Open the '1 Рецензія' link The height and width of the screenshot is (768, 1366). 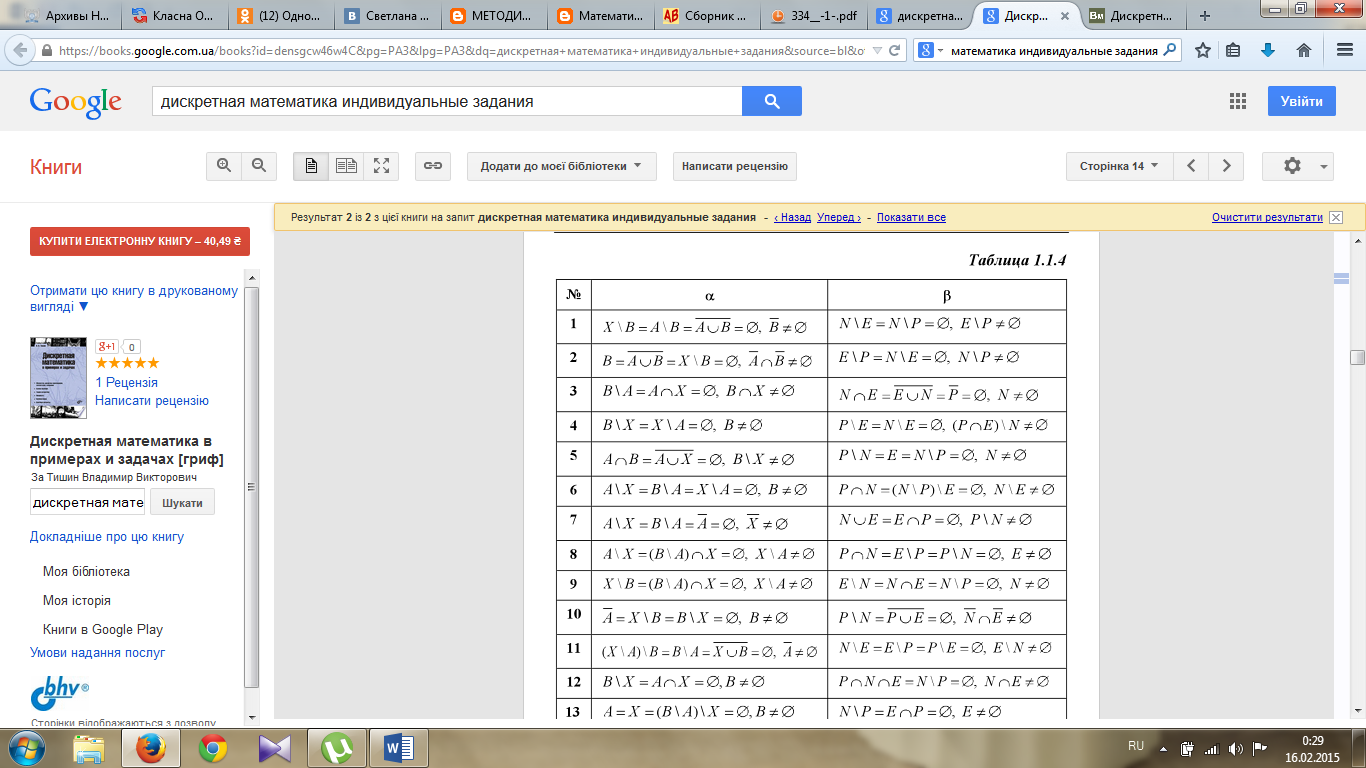[x=126, y=382]
